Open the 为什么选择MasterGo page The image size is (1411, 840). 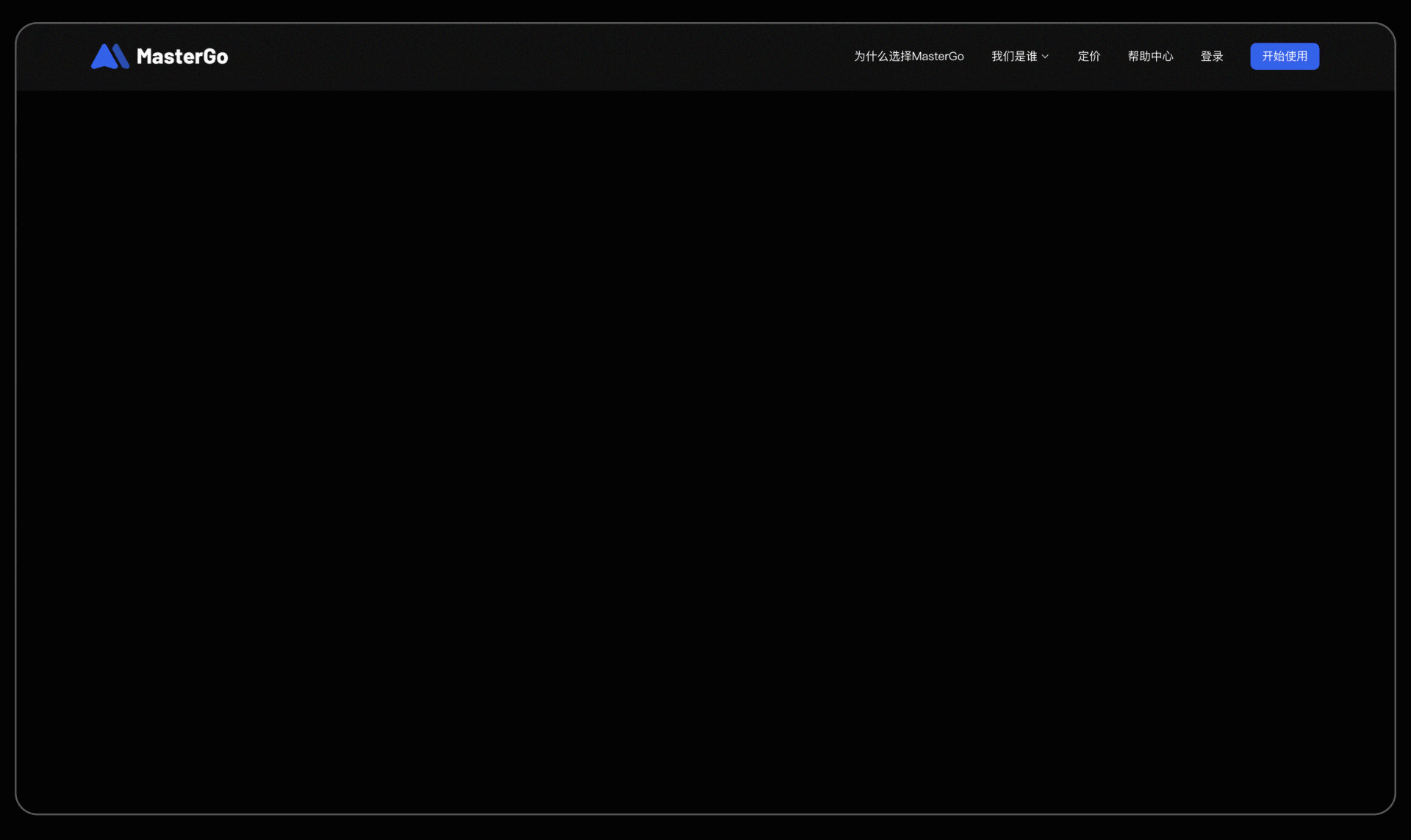[x=908, y=57]
